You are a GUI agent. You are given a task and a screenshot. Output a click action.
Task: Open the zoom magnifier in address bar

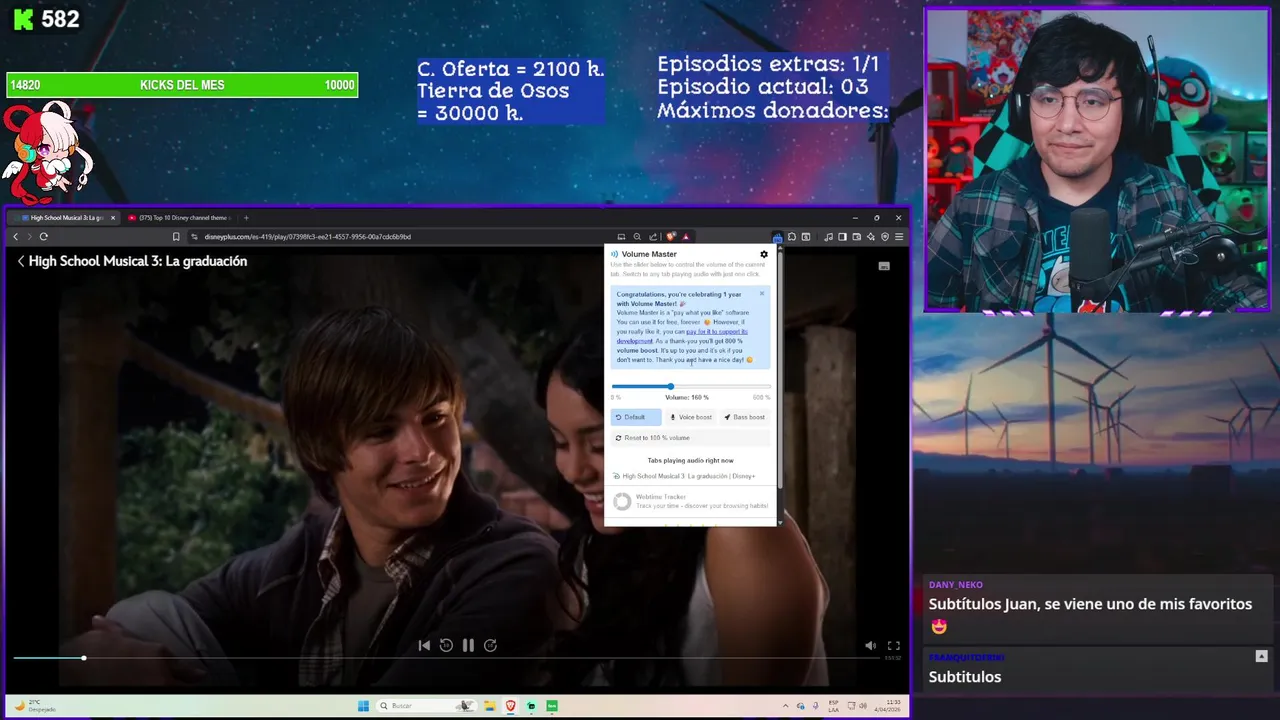637,237
